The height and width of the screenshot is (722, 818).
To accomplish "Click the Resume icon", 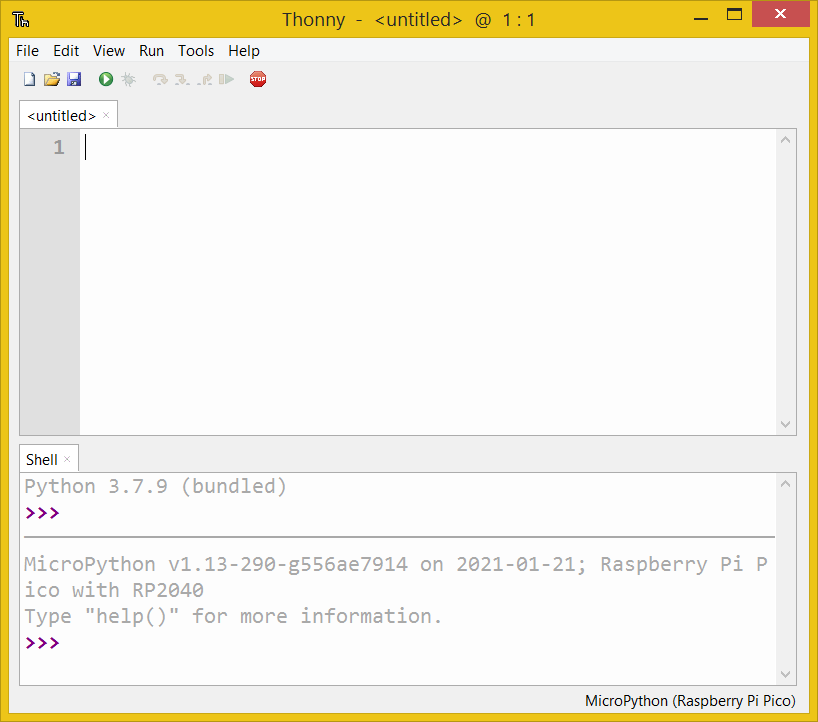I will [226, 79].
